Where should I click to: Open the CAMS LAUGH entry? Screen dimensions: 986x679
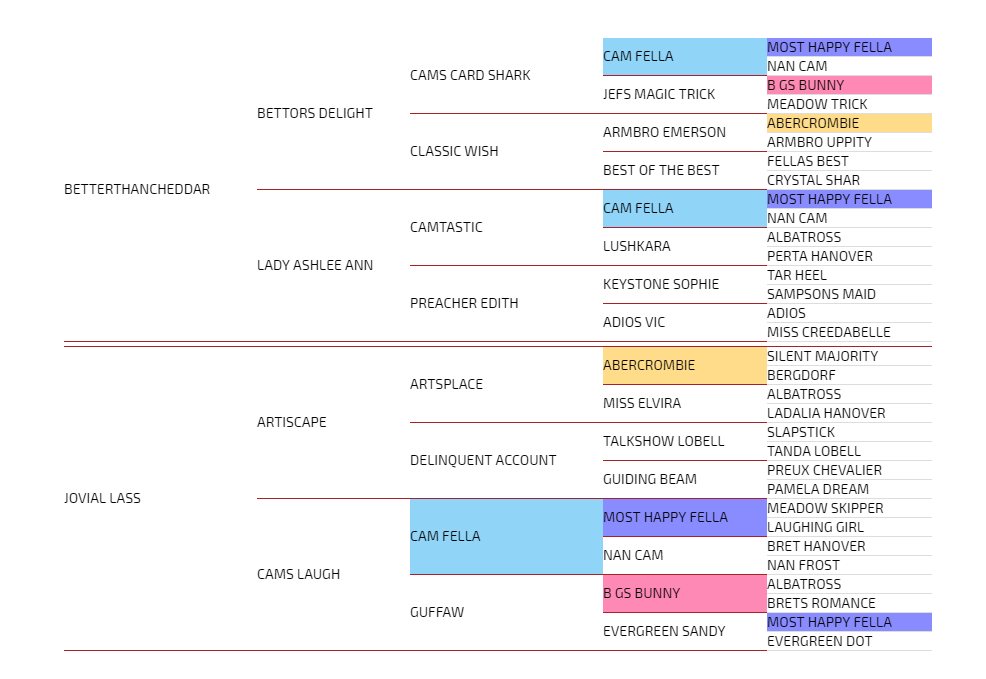298,574
